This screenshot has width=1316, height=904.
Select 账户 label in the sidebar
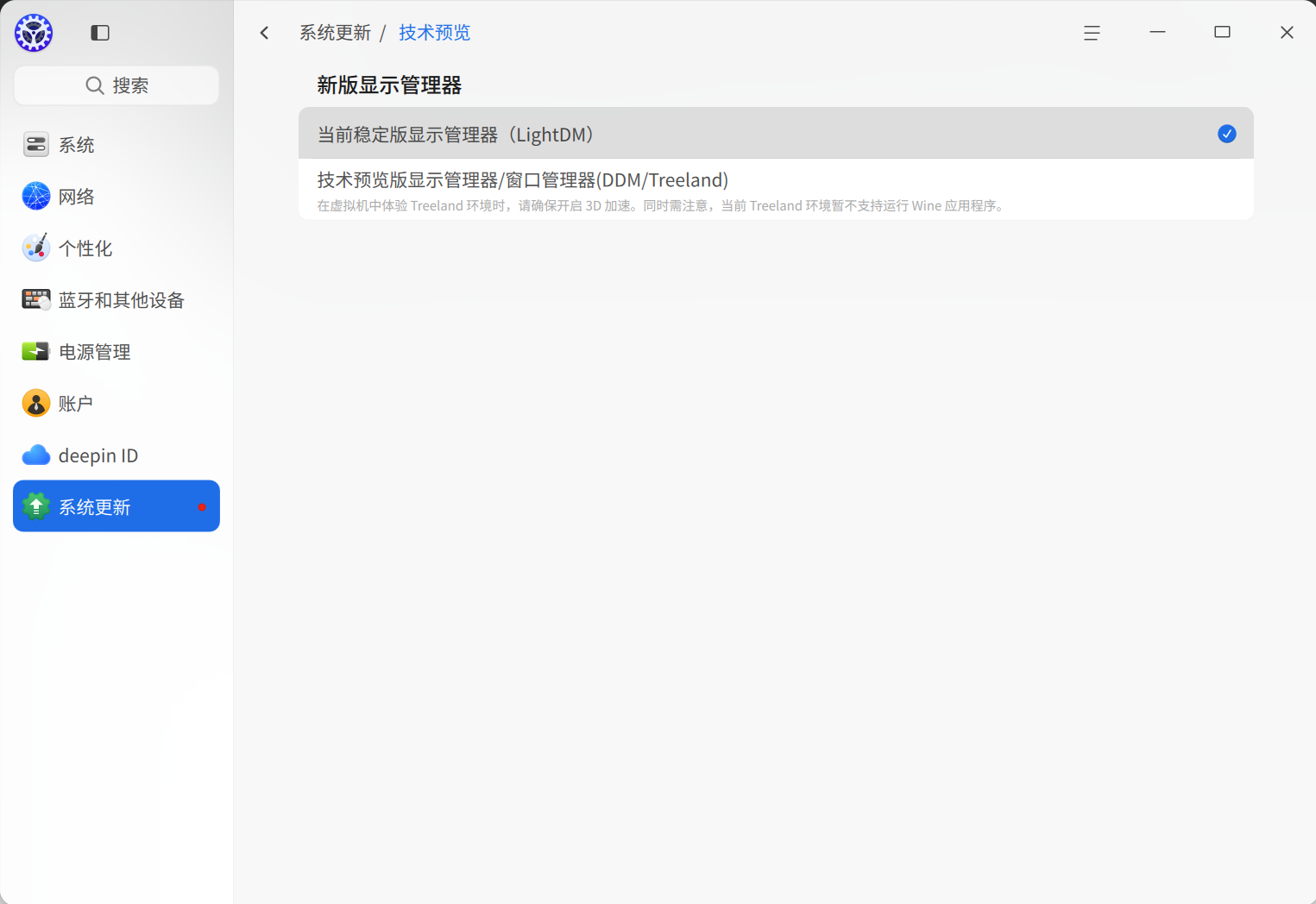76,404
